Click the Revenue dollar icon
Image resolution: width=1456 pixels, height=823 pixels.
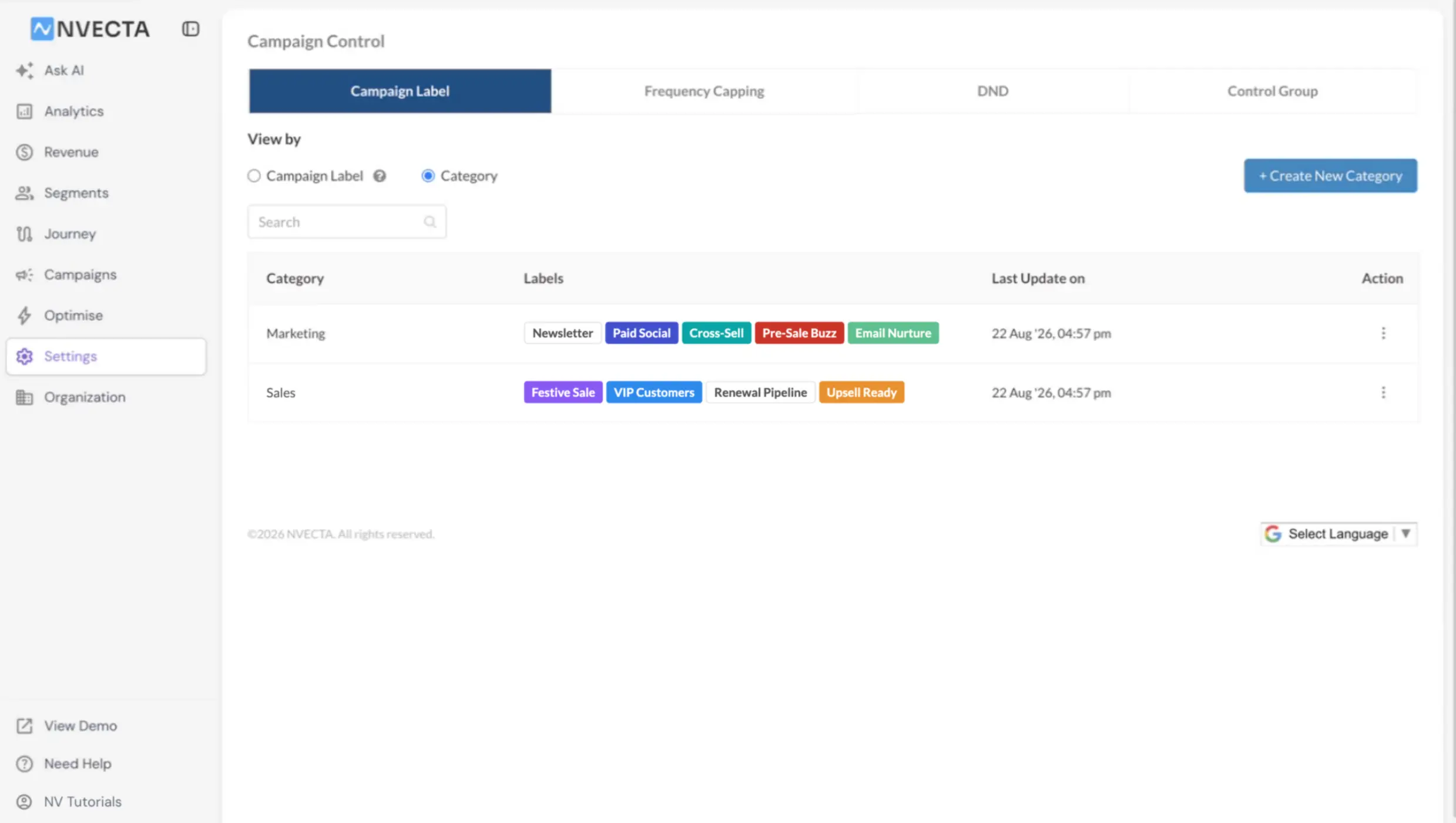click(x=24, y=152)
